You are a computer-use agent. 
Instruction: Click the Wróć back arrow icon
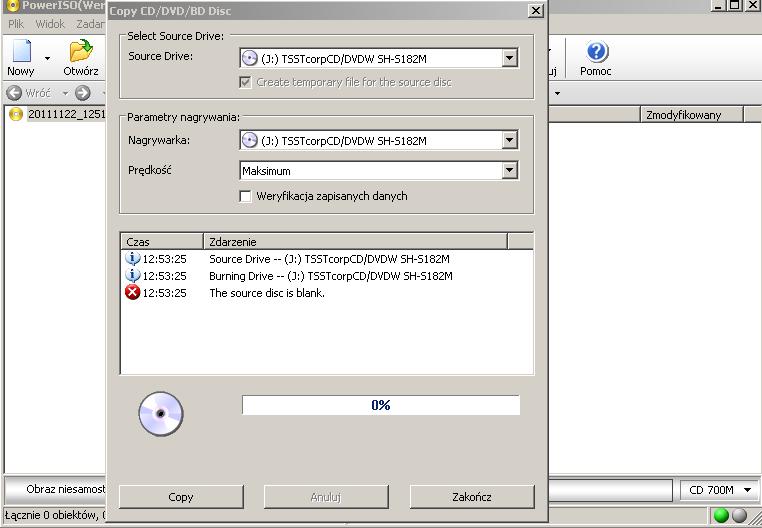(x=15, y=93)
